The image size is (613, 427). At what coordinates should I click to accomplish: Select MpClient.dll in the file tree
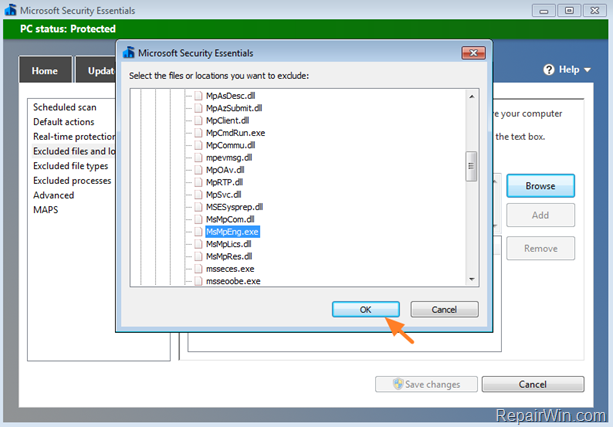point(227,120)
